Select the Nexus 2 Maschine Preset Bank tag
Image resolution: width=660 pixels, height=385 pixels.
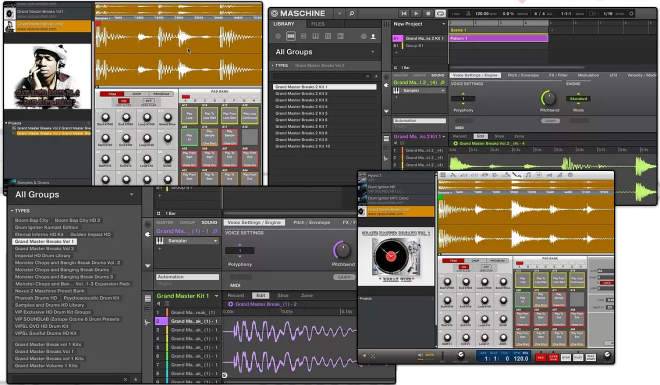(50, 291)
